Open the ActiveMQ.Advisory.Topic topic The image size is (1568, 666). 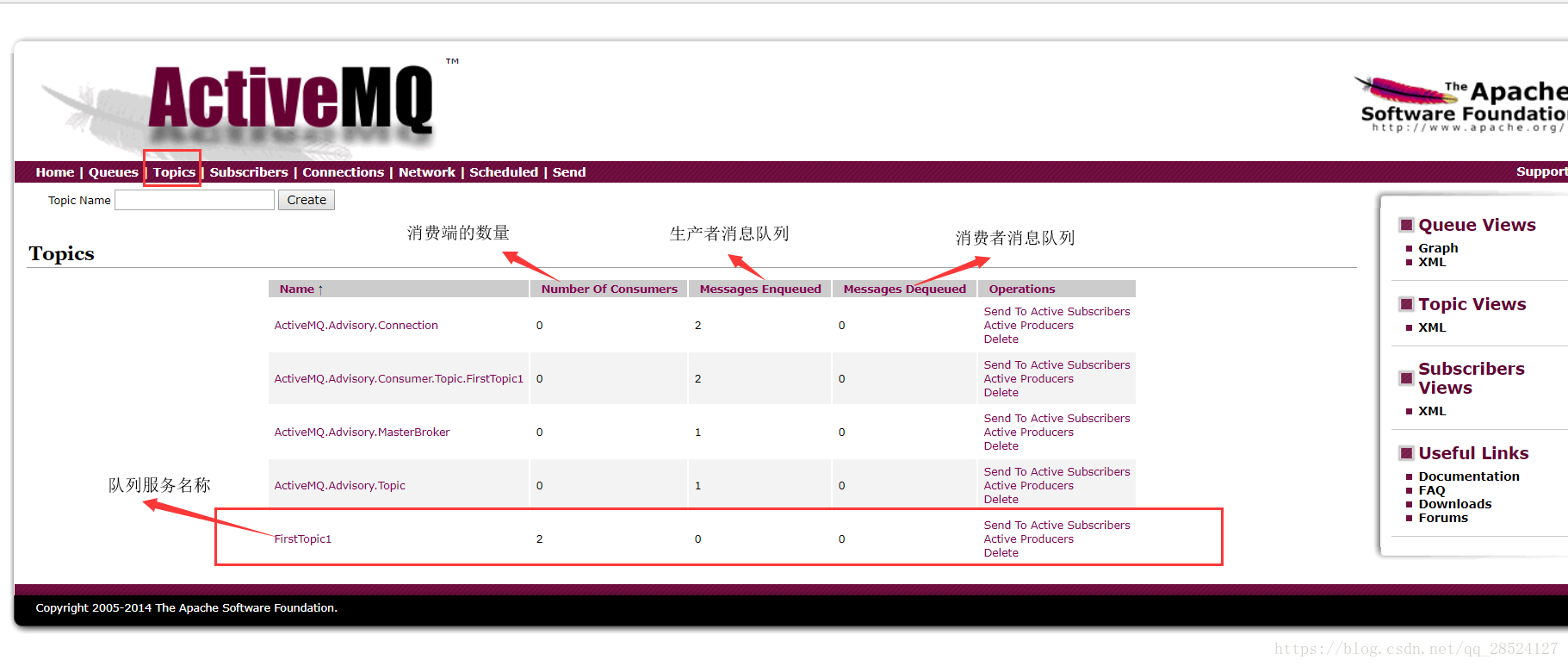coord(339,486)
